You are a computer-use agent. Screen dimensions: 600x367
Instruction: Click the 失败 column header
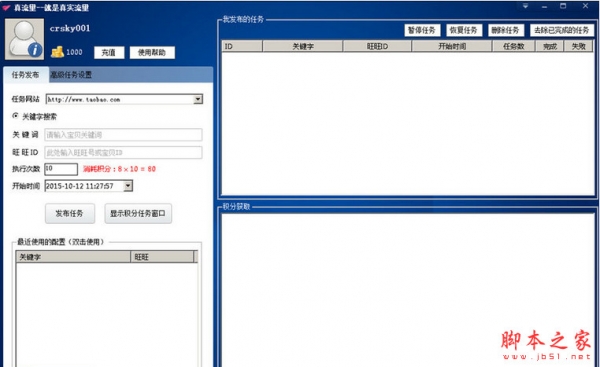point(578,46)
